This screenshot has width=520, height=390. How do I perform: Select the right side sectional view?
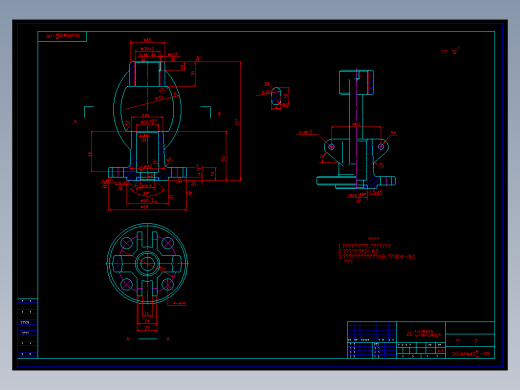point(355,130)
